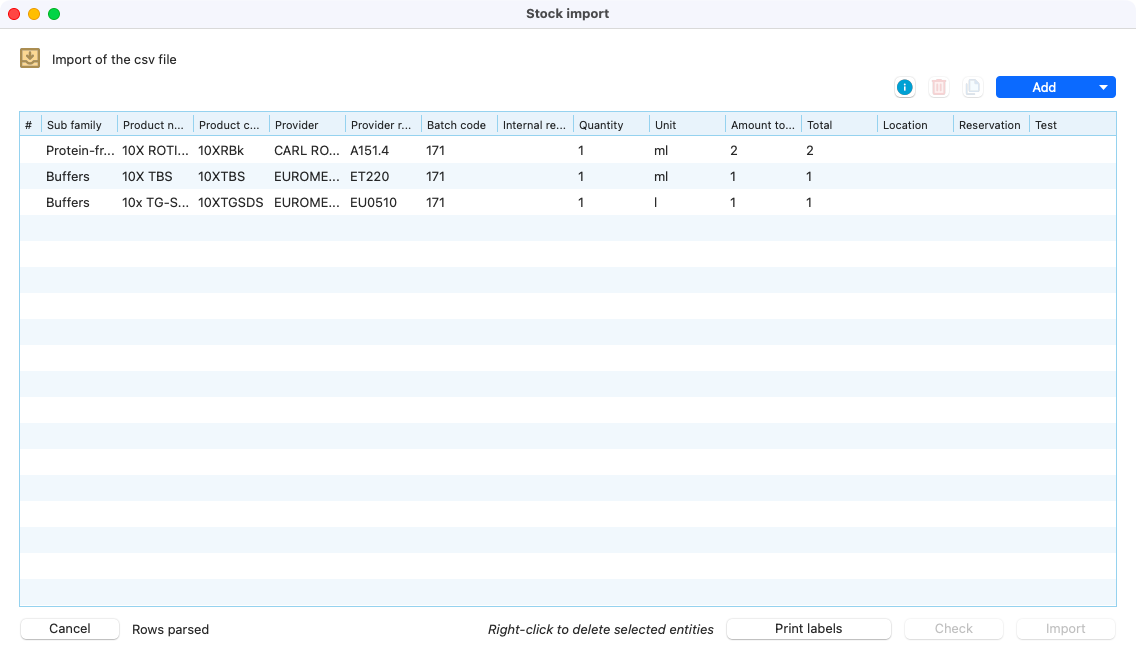1136x658 pixels.
Task: Click the Check button
Action: click(x=953, y=629)
